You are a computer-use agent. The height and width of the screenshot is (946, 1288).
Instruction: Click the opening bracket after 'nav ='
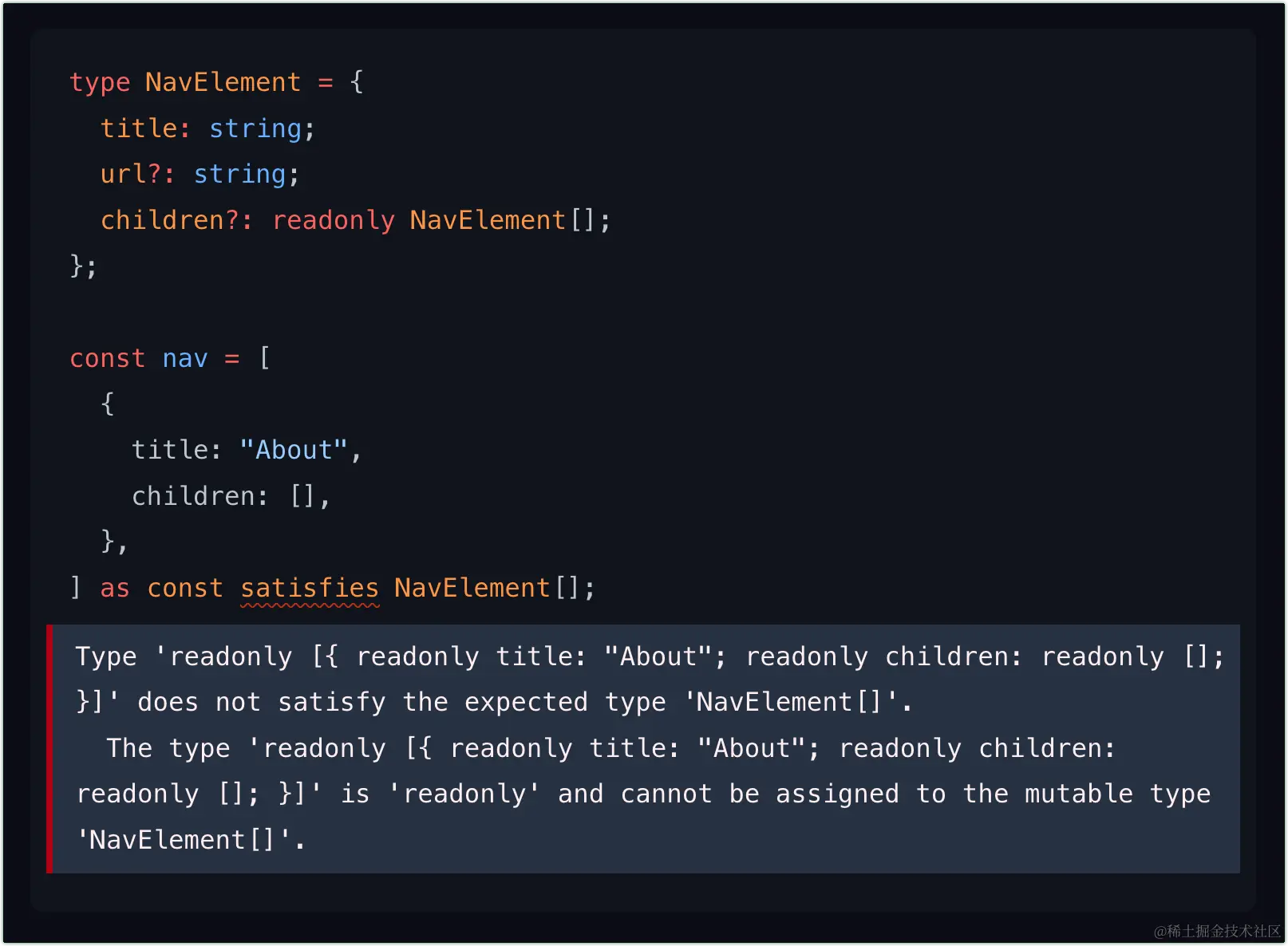click(265, 358)
